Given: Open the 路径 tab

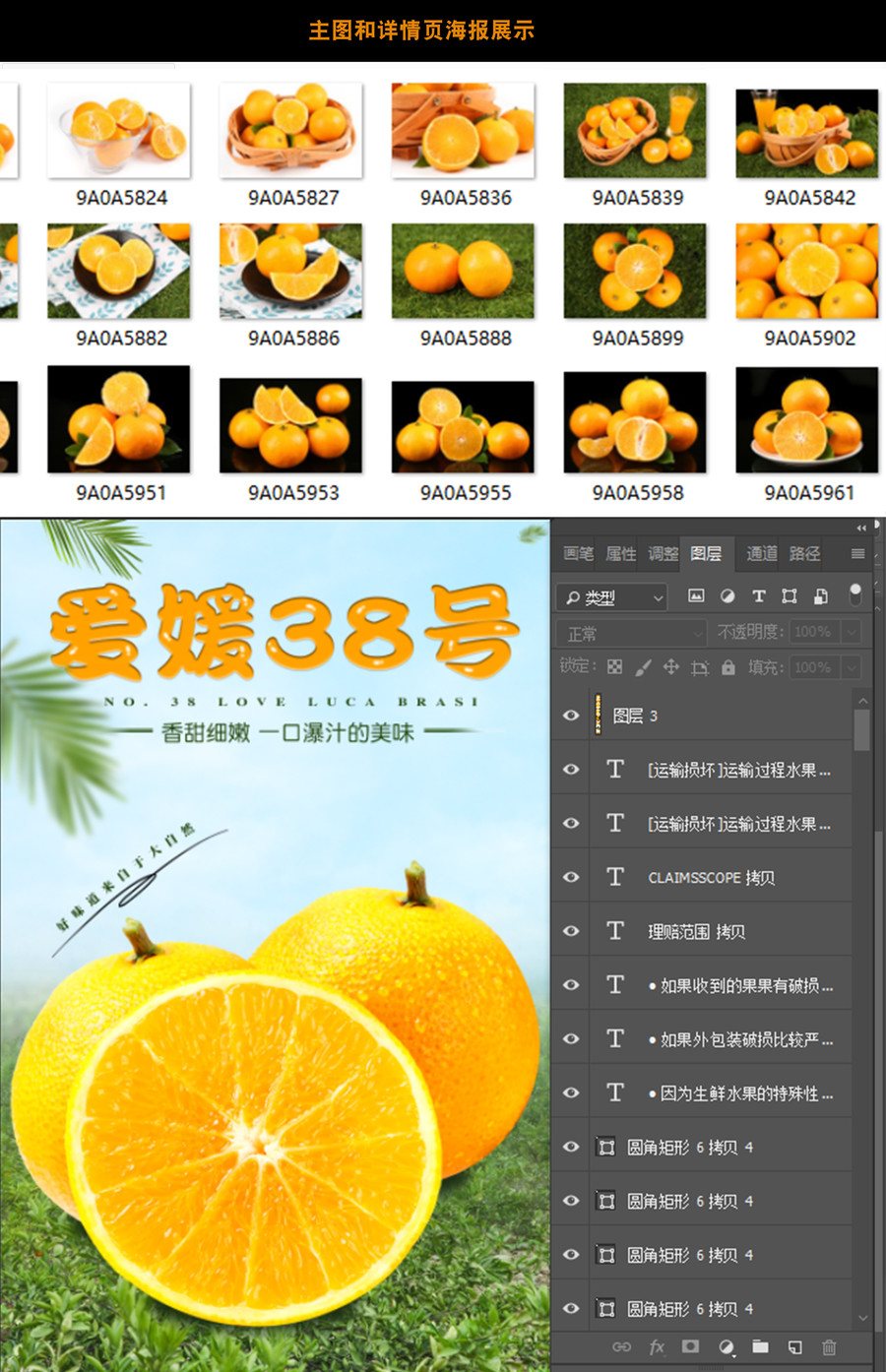Looking at the screenshot, I should point(804,554).
